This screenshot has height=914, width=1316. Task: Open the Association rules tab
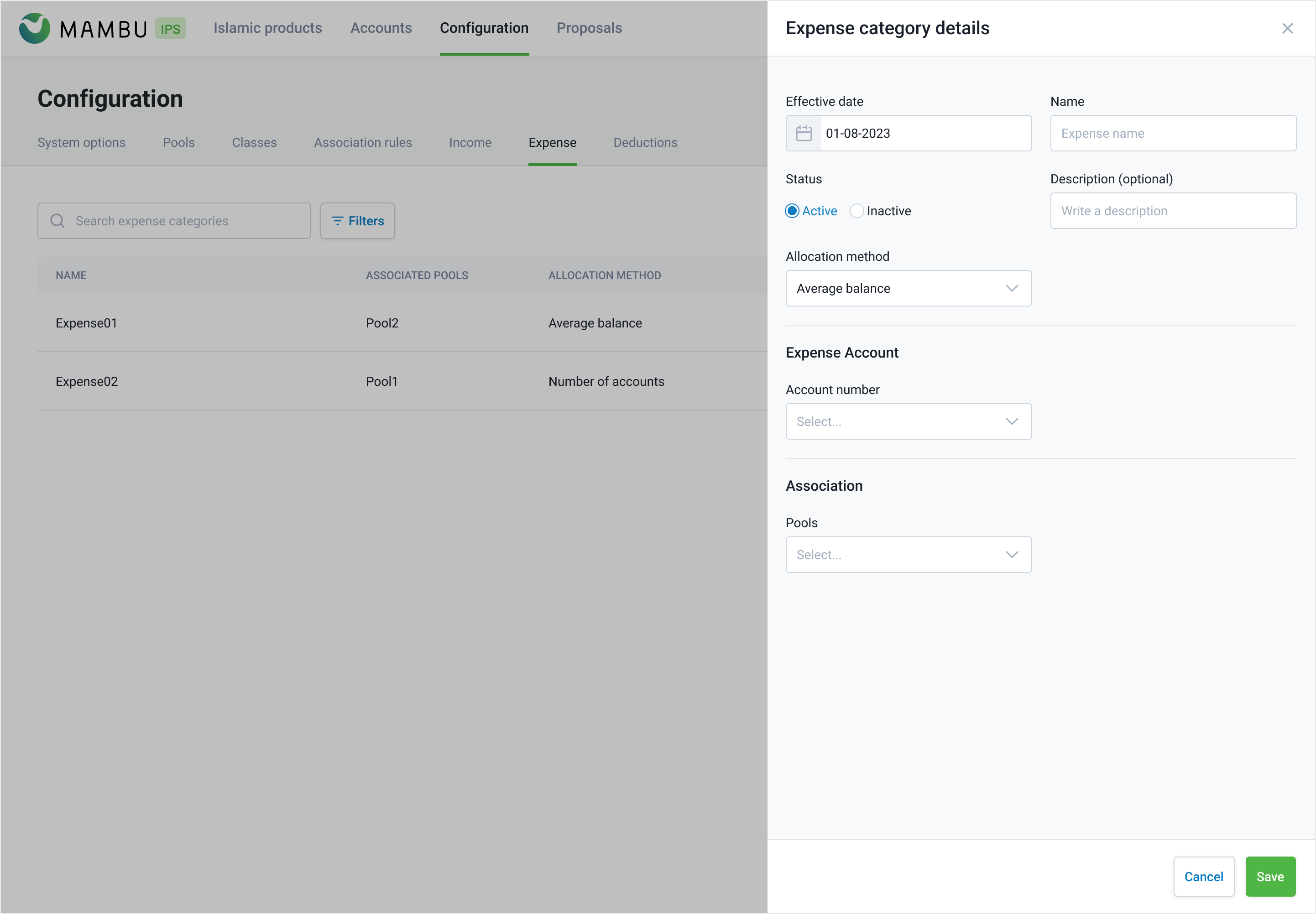click(x=363, y=143)
